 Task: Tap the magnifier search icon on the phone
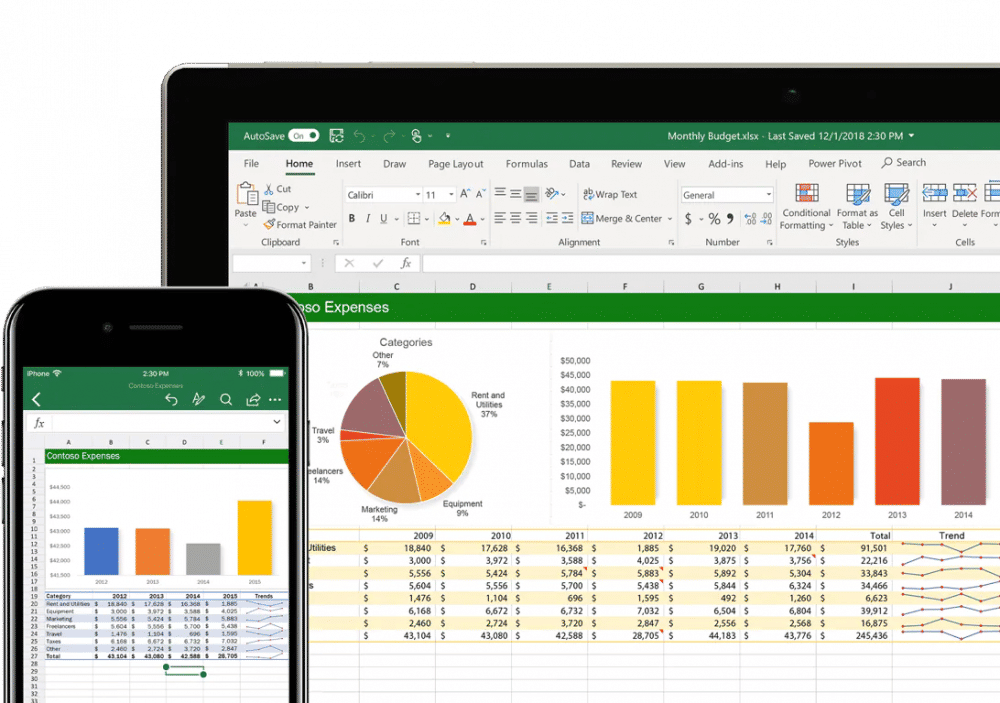(226, 400)
